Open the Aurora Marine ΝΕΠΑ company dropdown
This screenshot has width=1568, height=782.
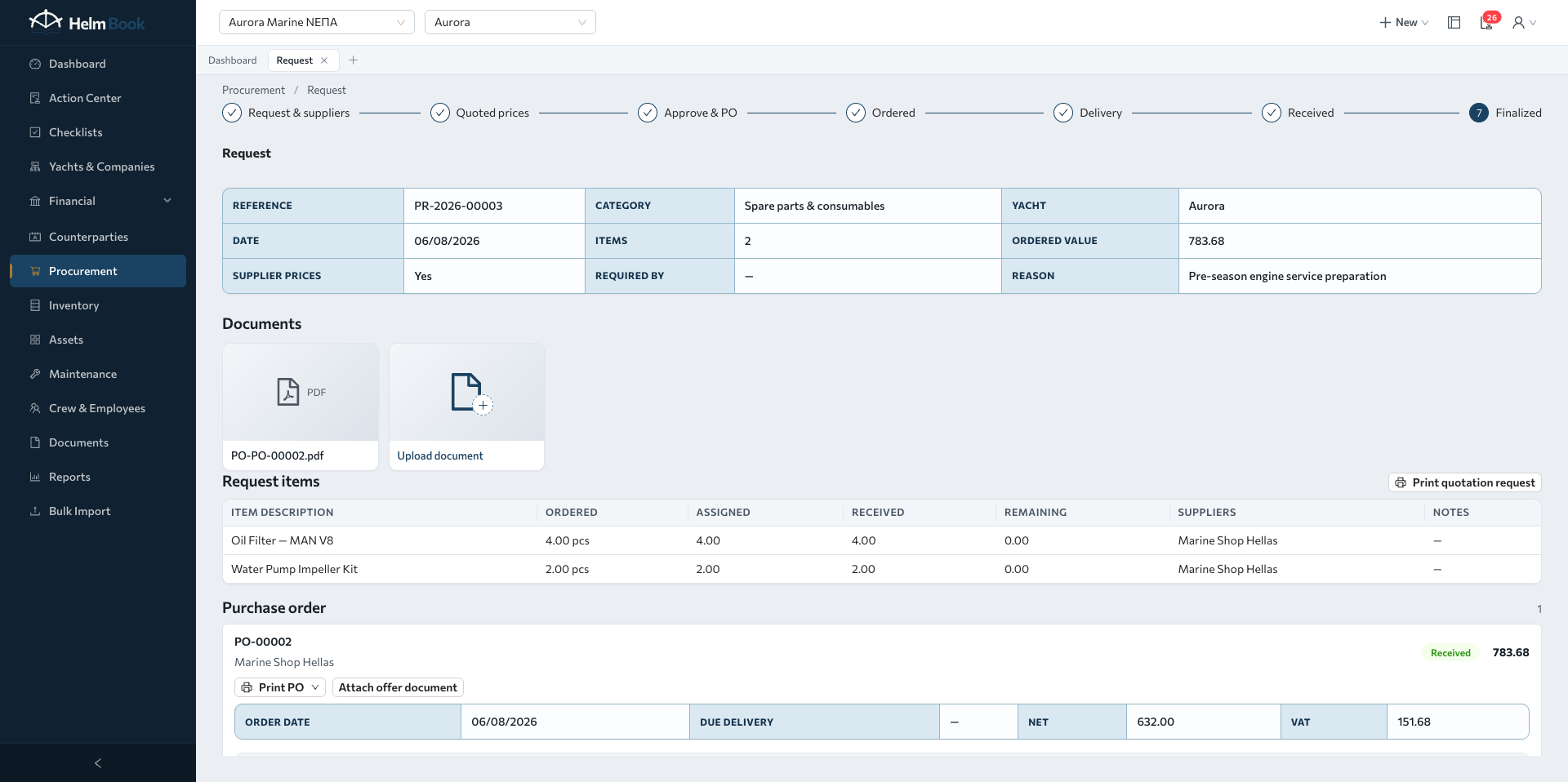(317, 22)
